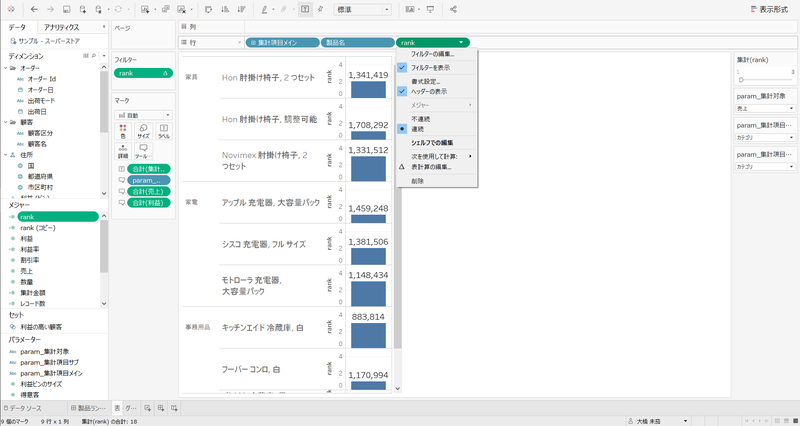Click the new dashboard tab icon at bottom
Image resolution: width=800 pixels, height=426 pixels.
[x=161, y=408]
